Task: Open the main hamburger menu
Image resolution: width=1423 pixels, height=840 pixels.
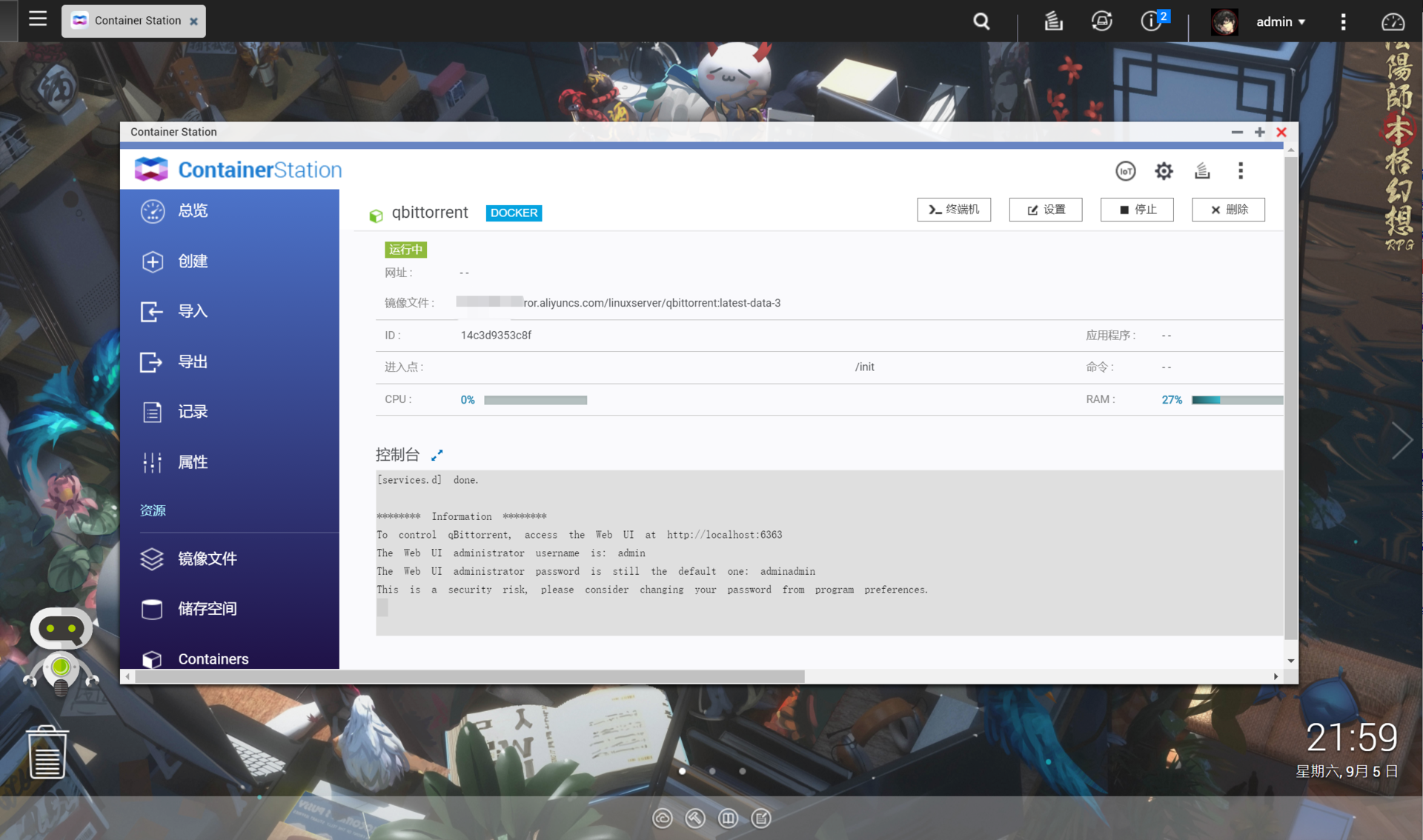Action: [37, 19]
